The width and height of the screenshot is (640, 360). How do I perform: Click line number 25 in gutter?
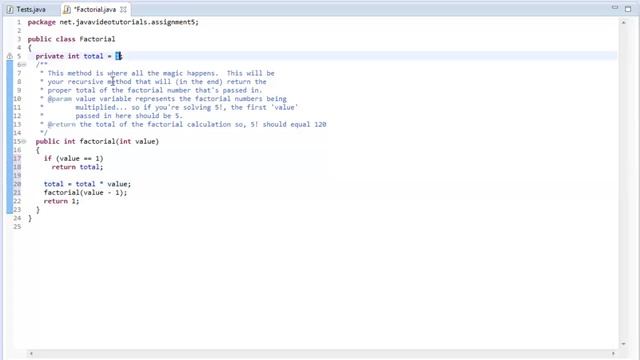tap(17, 227)
